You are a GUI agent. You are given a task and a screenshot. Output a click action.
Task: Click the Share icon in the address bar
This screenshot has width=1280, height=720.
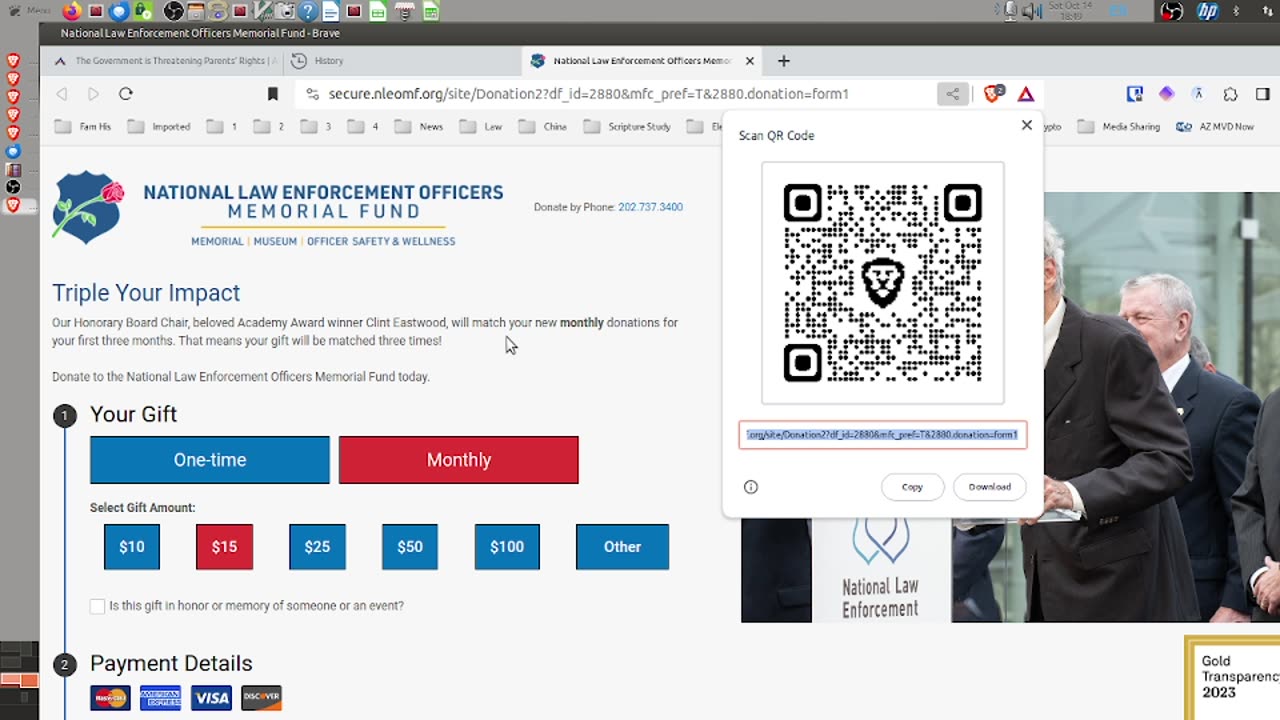tap(952, 94)
